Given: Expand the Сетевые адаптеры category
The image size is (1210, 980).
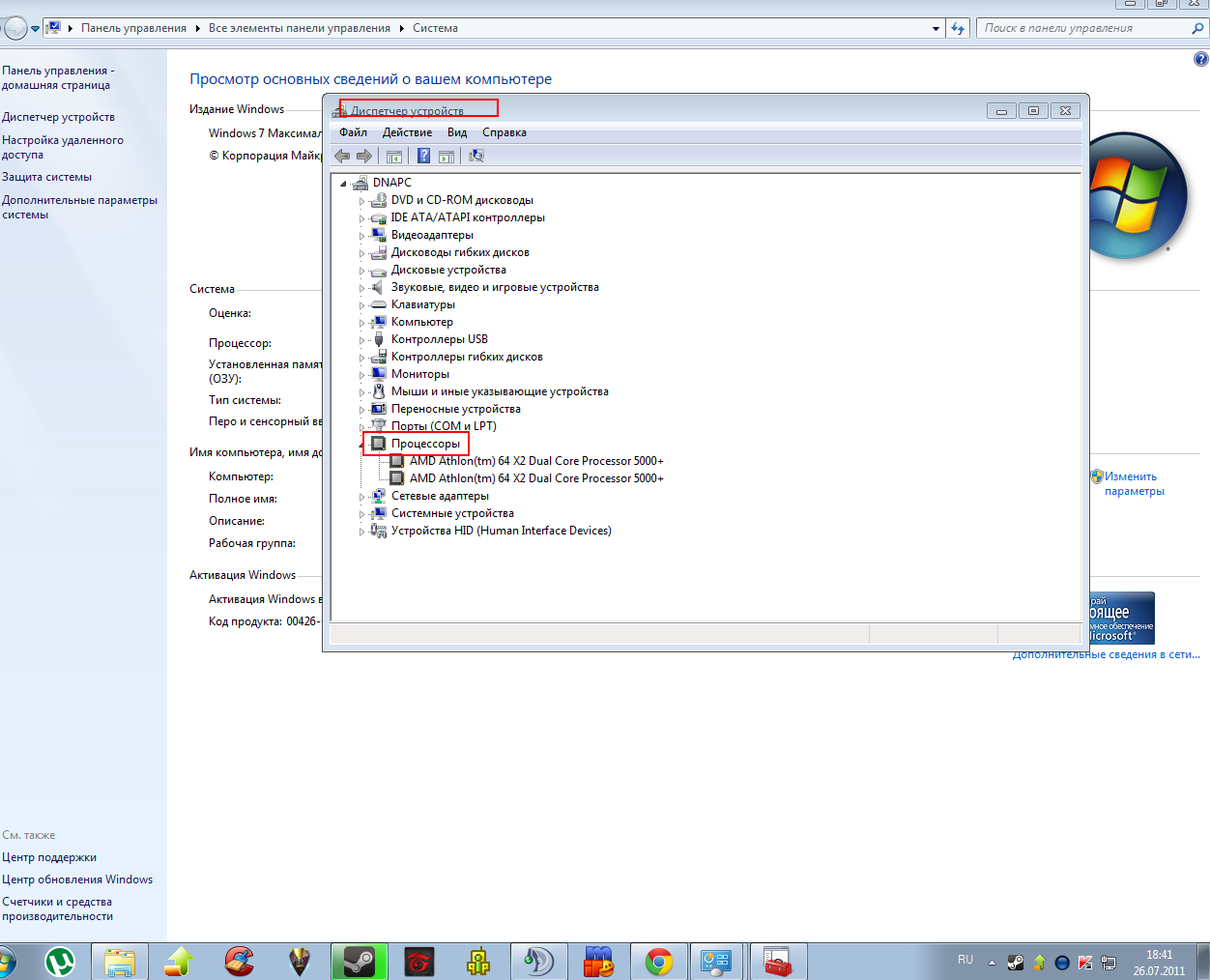Looking at the screenshot, I should 362,497.
